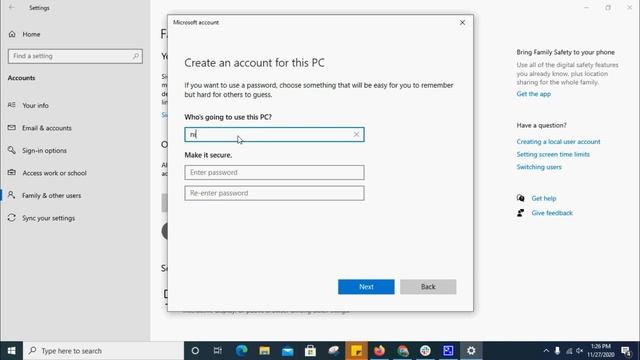Switch to Slack in the taskbar

425,351
